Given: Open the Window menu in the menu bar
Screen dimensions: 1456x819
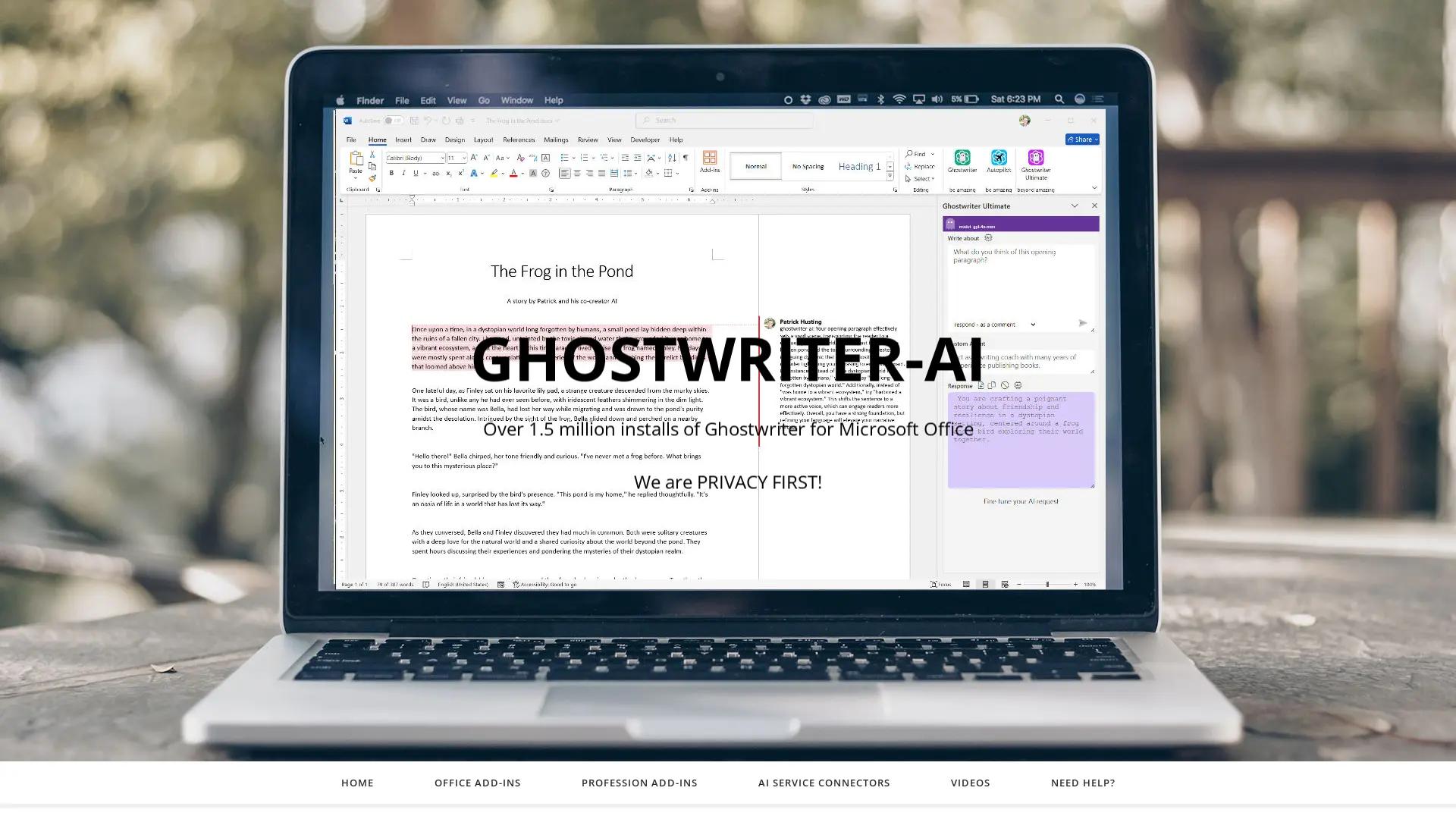Looking at the screenshot, I should tap(517, 99).
